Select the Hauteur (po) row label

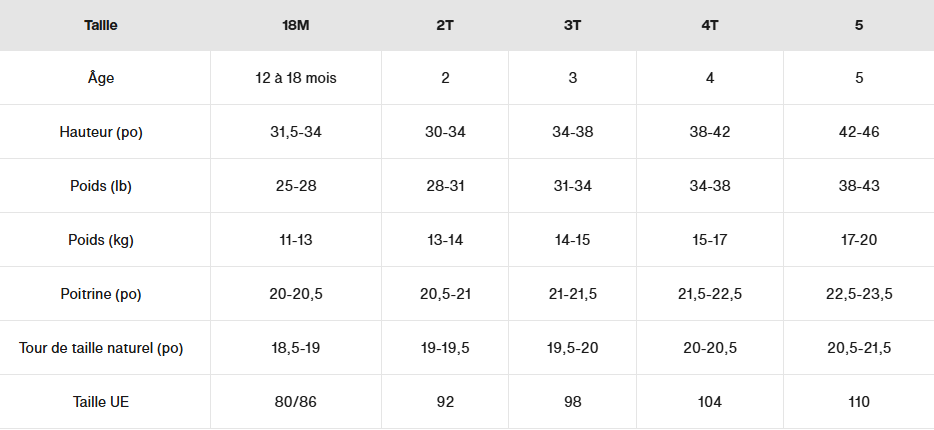coord(101,132)
